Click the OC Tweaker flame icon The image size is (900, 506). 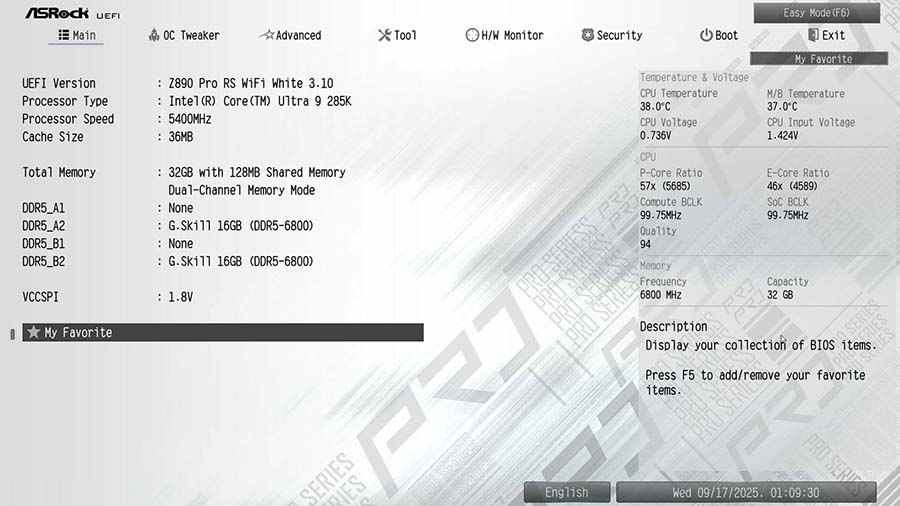tap(153, 35)
